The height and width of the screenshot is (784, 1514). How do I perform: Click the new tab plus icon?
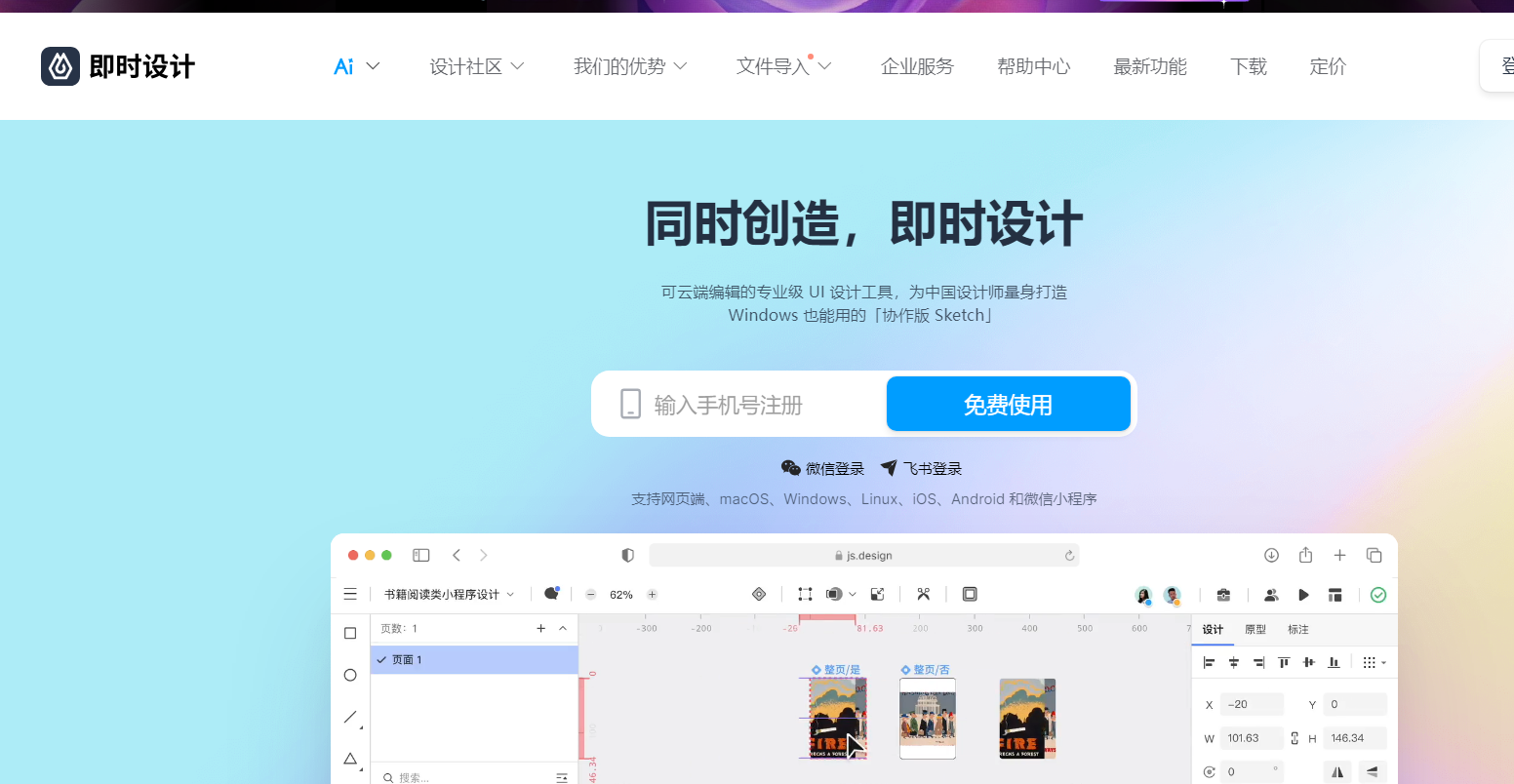click(1339, 555)
